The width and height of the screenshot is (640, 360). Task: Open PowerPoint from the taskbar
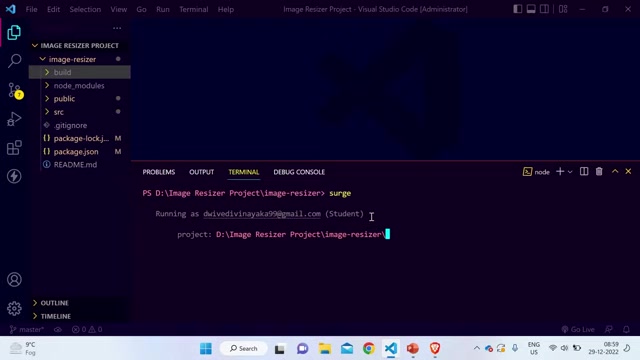(413, 349)
